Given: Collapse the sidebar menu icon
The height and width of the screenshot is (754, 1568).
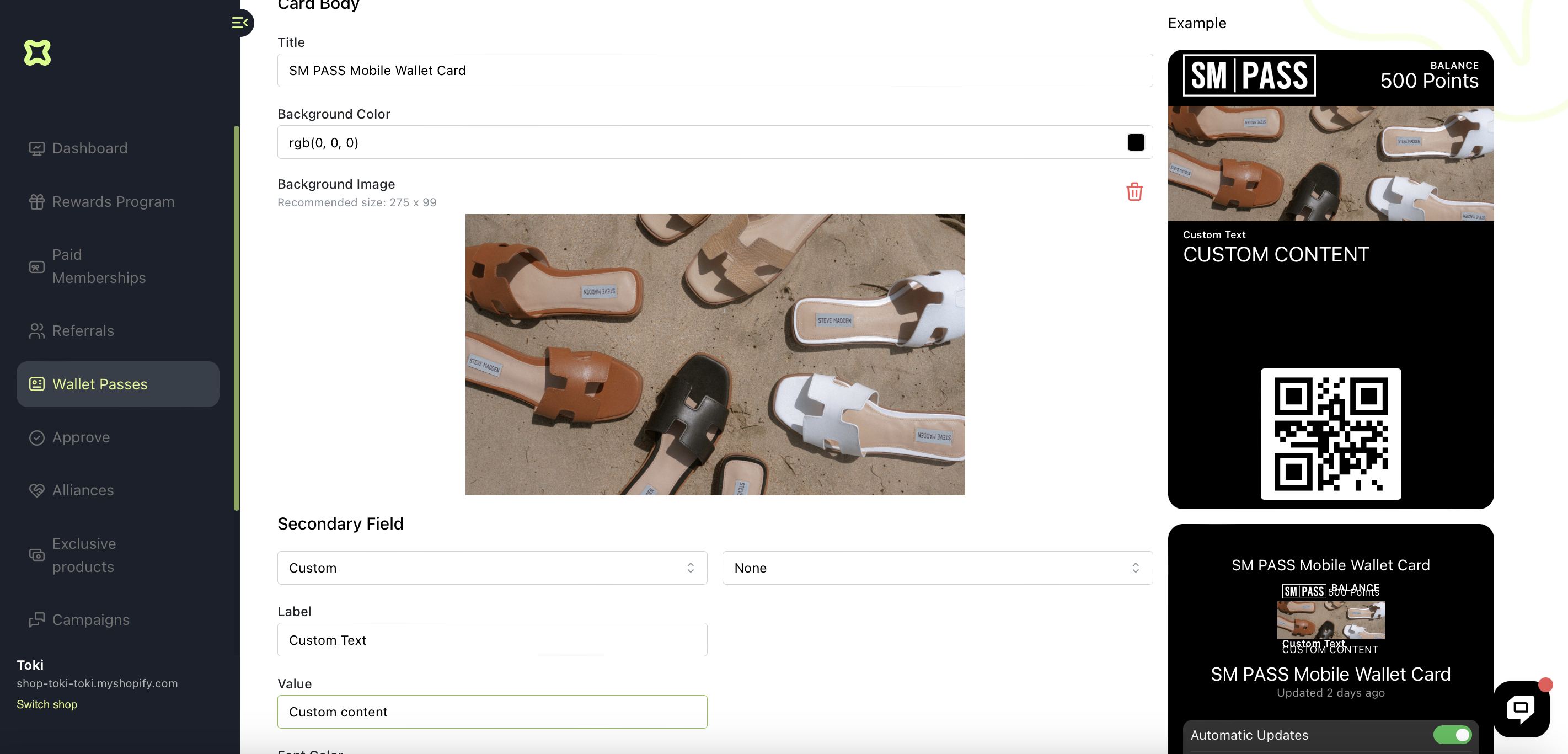Looking at the screenshot, I should coord(239,23).
